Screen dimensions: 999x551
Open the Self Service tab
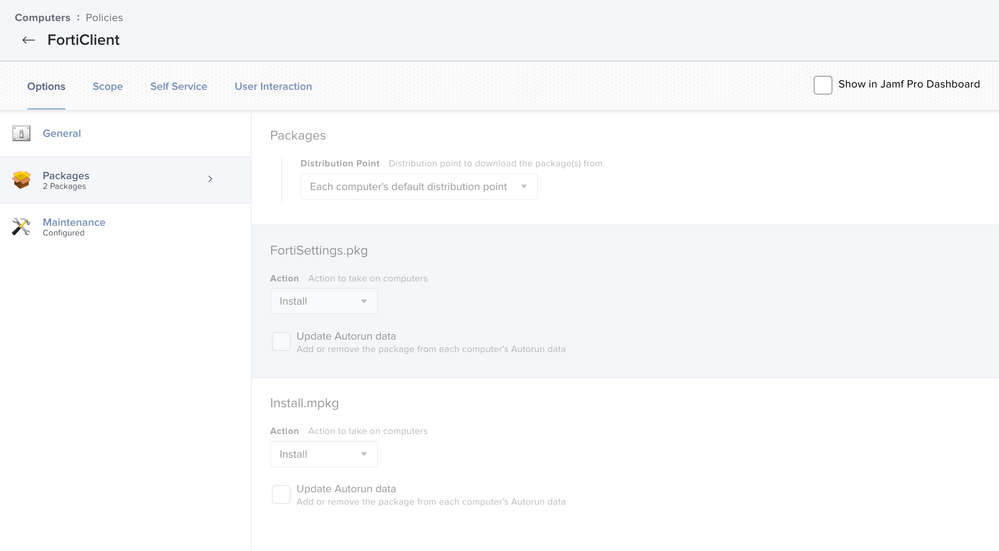(178, 87)
